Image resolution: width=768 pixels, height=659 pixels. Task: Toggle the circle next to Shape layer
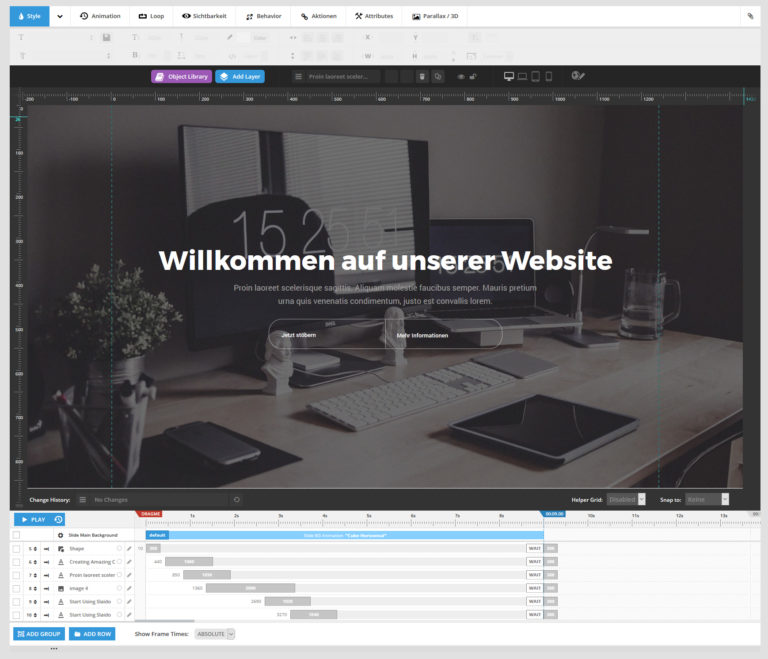pos(119,548)
